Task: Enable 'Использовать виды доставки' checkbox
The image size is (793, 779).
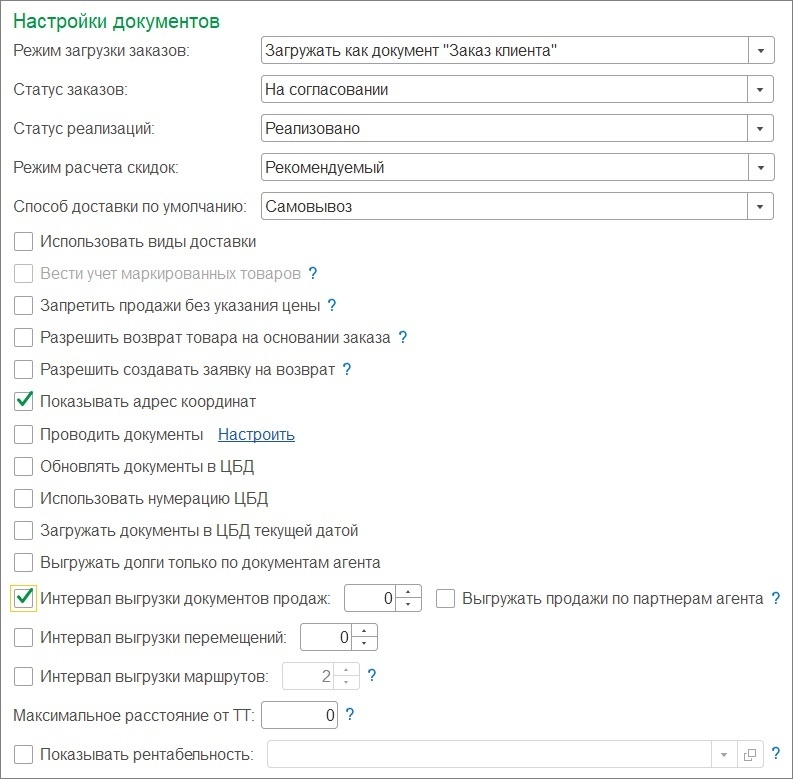Action: [x=25, y=241]
